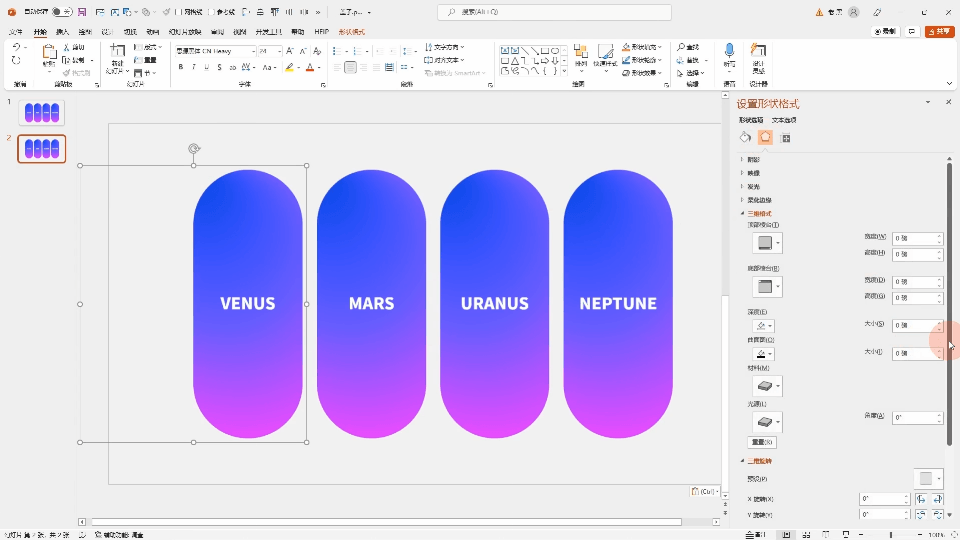Switch to Text Options tab in pane

[784, 120]
